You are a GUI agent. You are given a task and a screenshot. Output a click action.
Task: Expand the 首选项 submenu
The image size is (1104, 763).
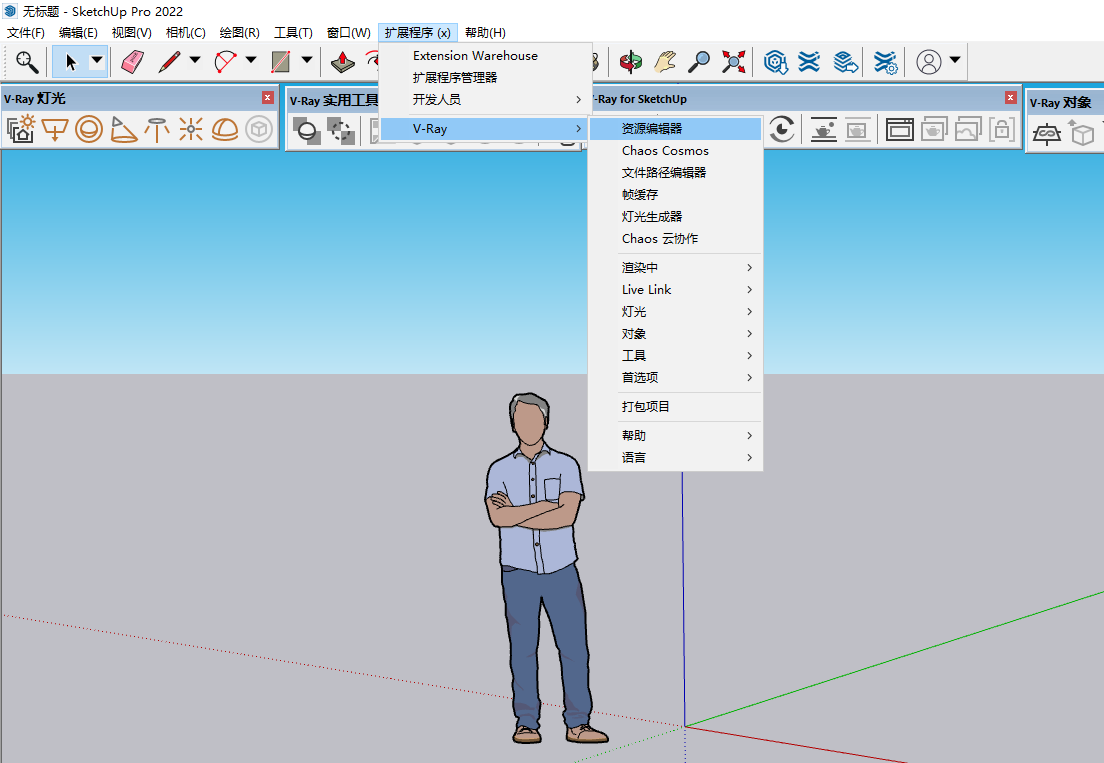tap(675, 377)
